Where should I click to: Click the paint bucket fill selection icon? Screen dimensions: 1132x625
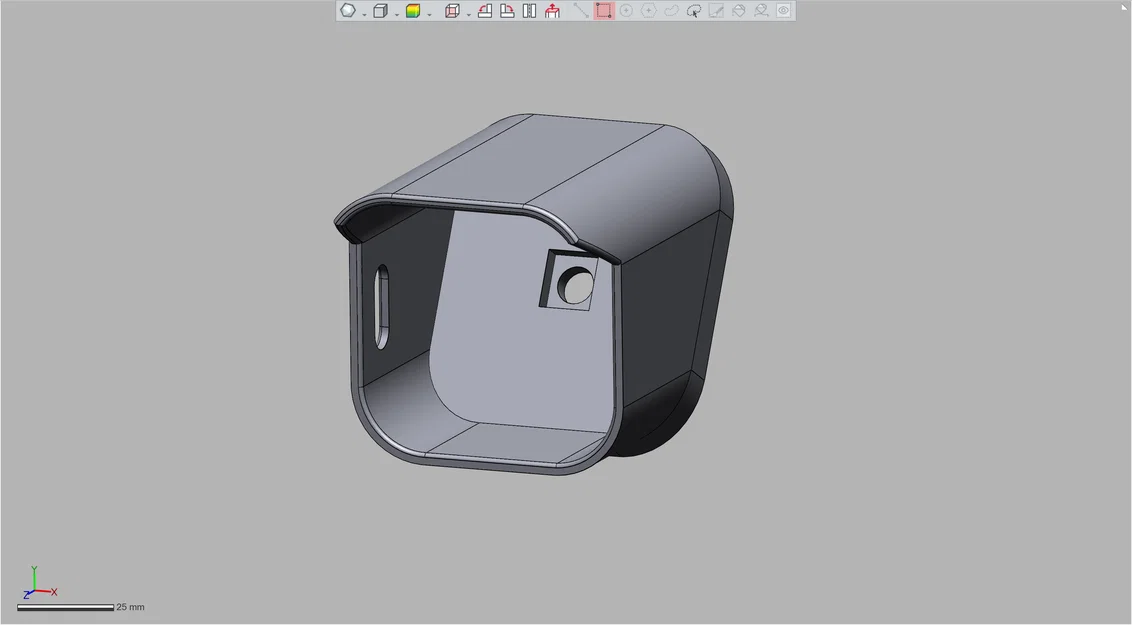[739, 11]
